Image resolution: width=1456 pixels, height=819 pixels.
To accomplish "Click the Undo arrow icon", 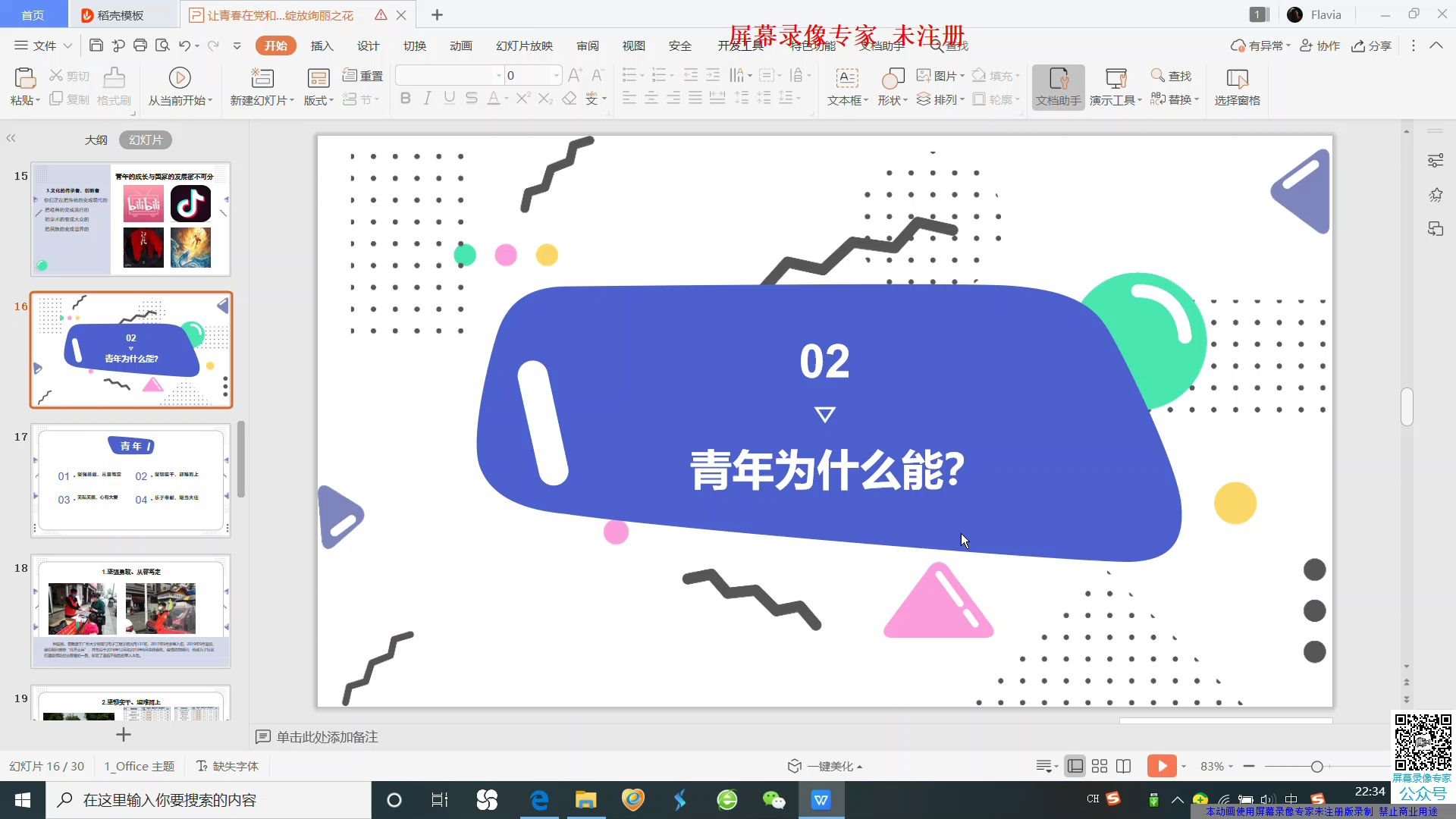I will pos(184,45).
